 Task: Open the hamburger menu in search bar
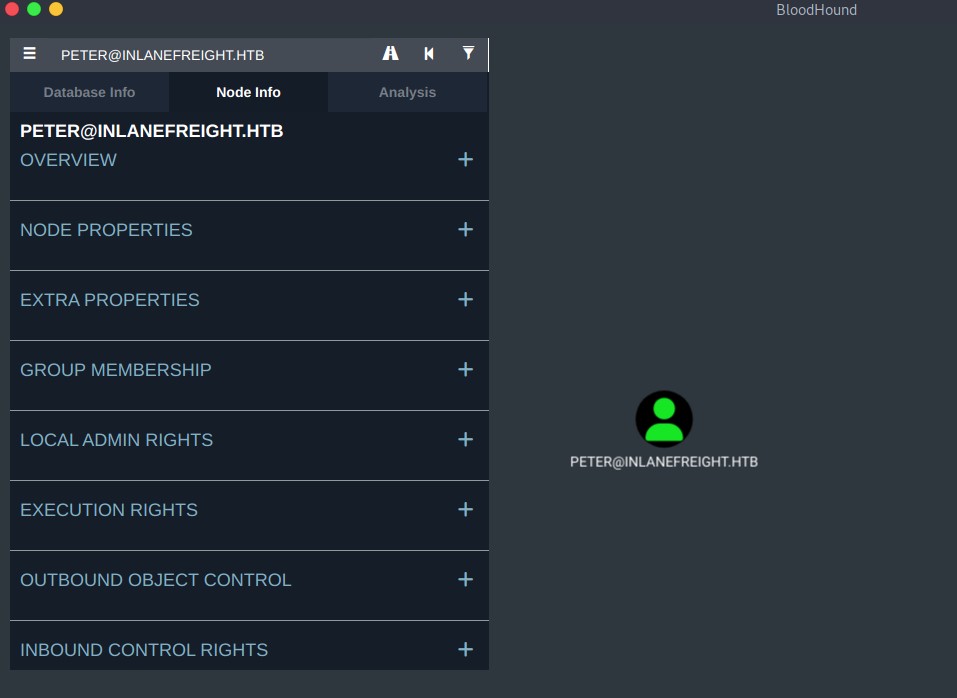(29, 54)
